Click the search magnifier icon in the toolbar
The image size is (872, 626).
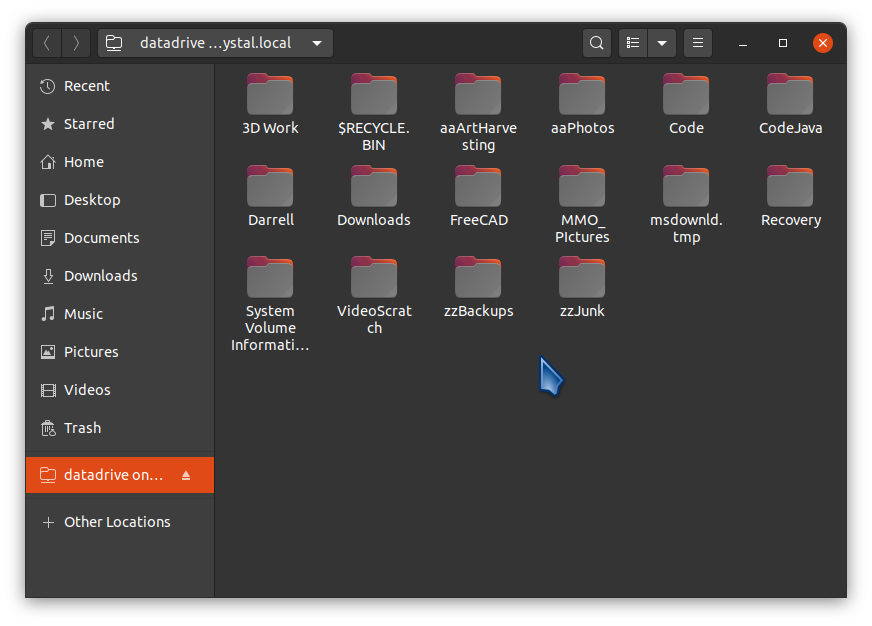click(x=597, y=43)
